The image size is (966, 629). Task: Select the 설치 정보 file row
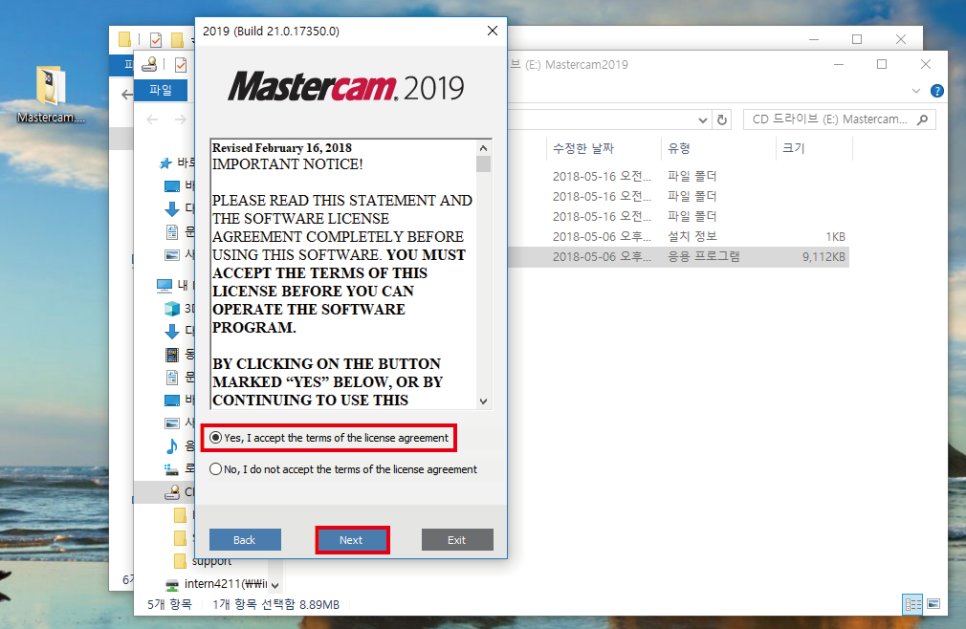(x=678, y=237)
